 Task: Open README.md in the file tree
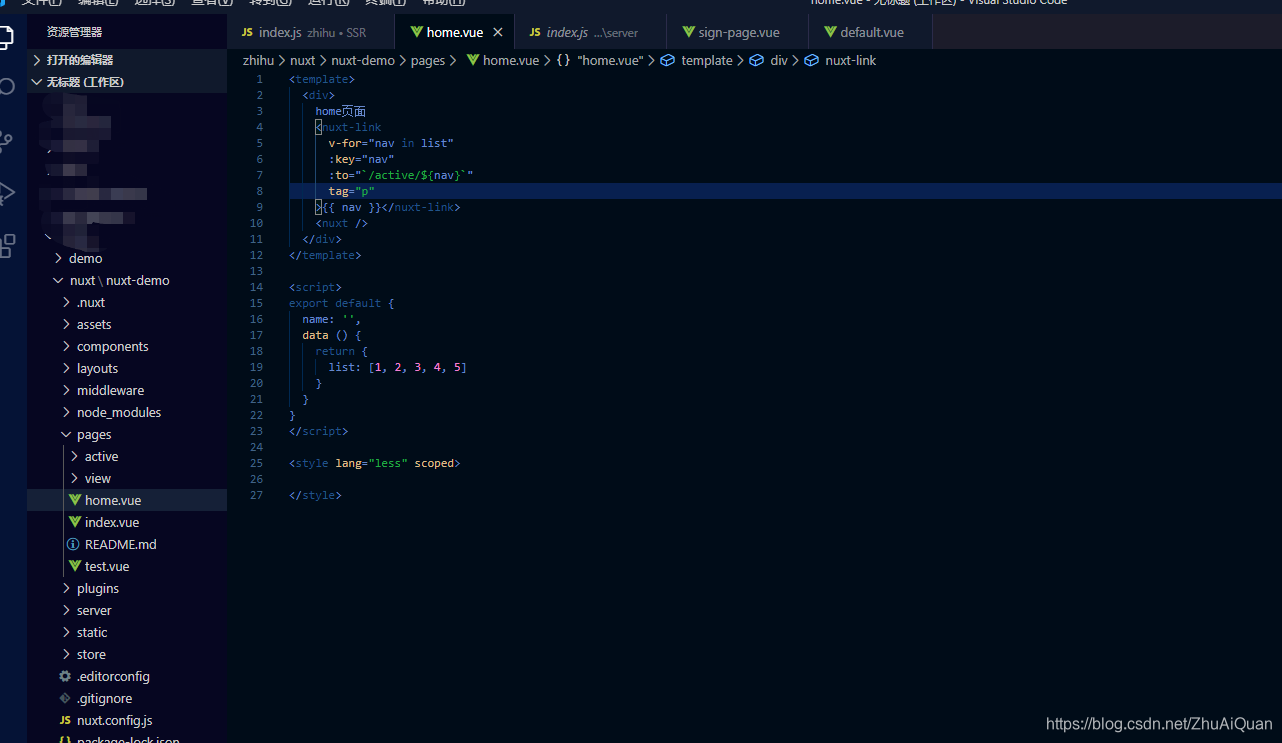127,544
